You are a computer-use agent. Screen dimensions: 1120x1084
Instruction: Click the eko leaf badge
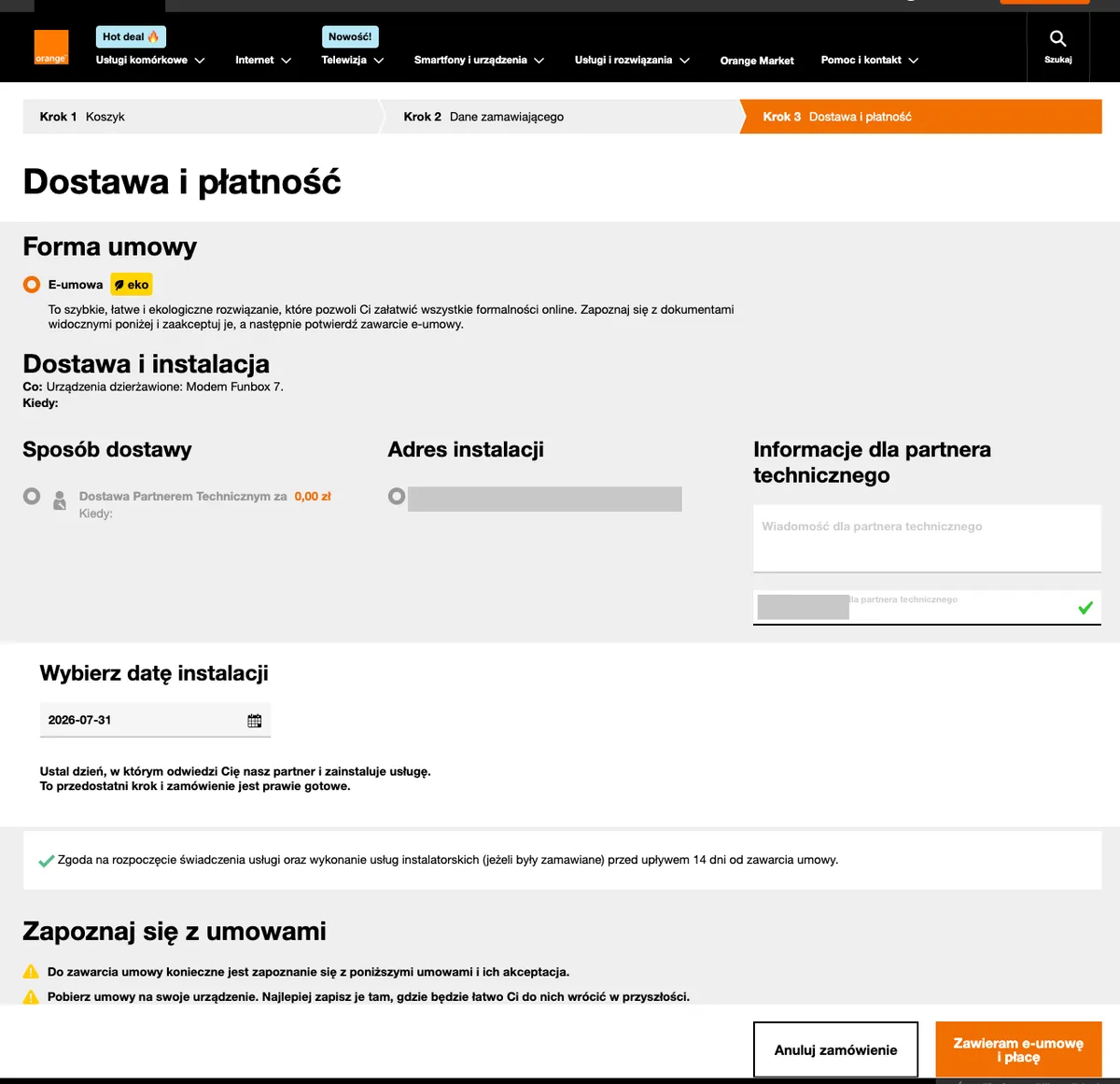(132, 285)
